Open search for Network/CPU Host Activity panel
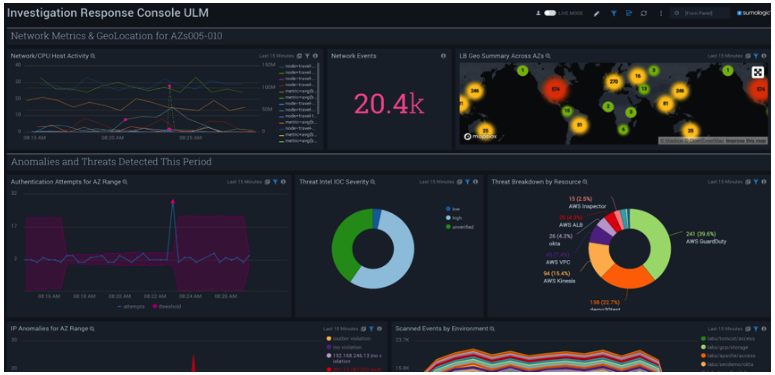 tap(93, 56)
